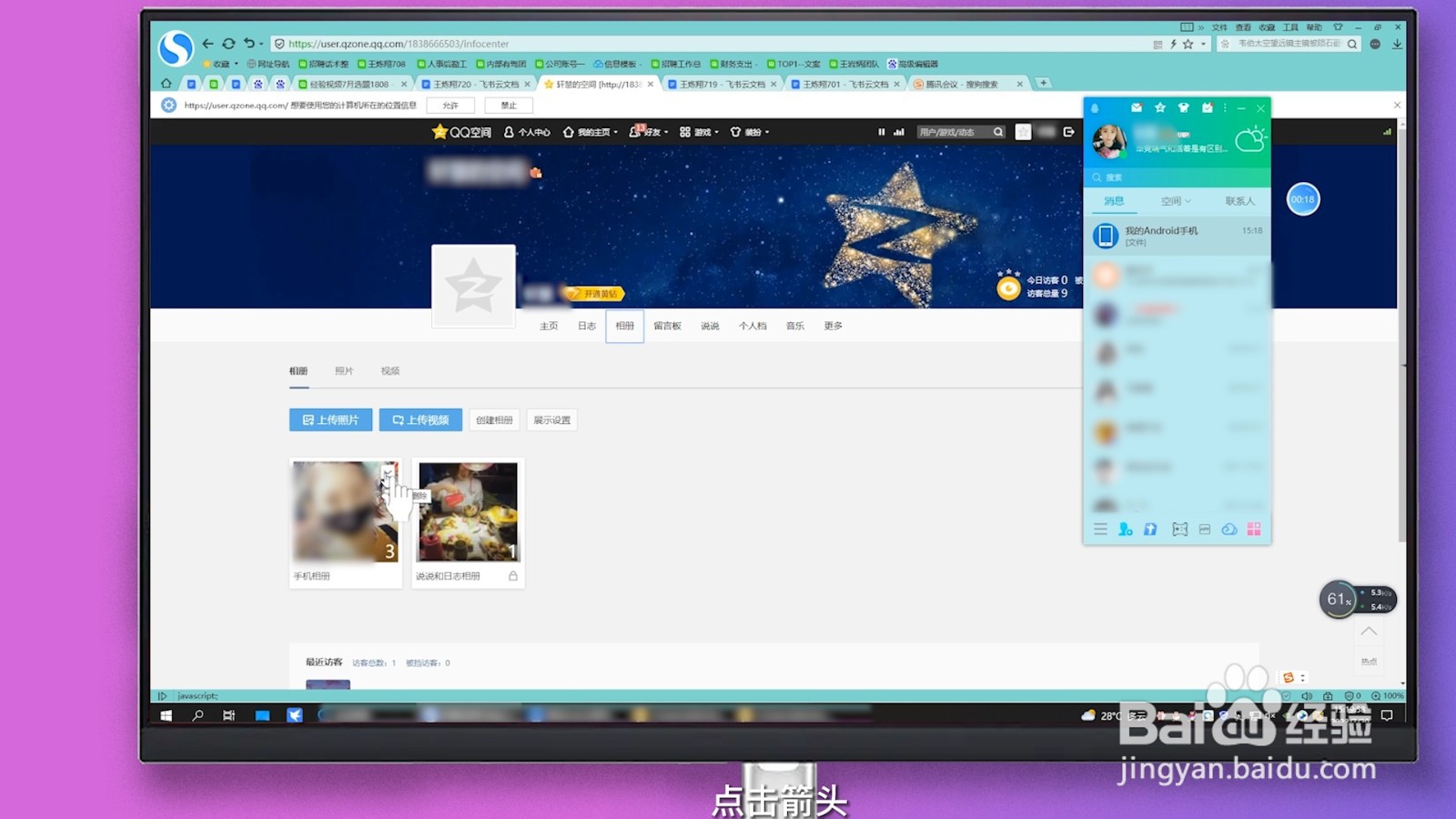Deny location access with 禁止 button
Image resolution: width=1456 pixels, height=819 pixels.
coord(509,106)
